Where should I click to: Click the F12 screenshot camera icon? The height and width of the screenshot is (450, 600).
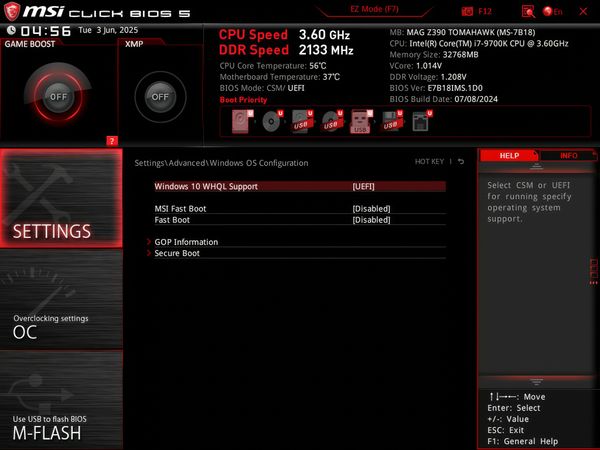click(x=465, y=11)
